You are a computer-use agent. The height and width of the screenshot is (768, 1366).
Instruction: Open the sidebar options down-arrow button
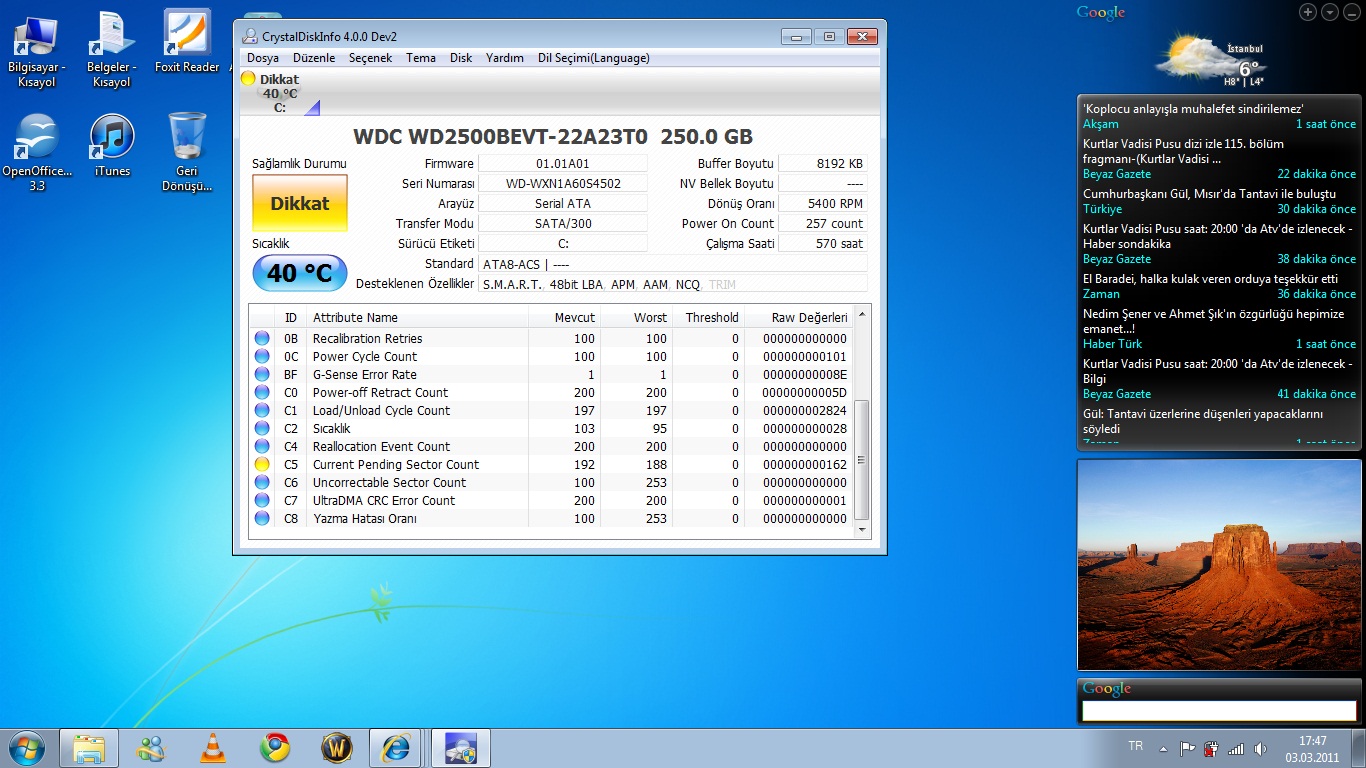tap(1329, 12)
